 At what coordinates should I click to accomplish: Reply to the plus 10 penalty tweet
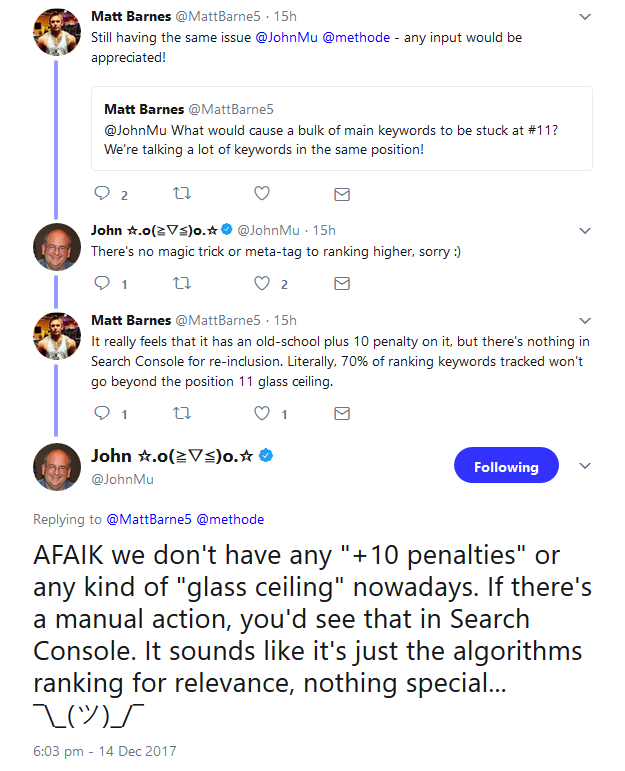coord(102,413)
